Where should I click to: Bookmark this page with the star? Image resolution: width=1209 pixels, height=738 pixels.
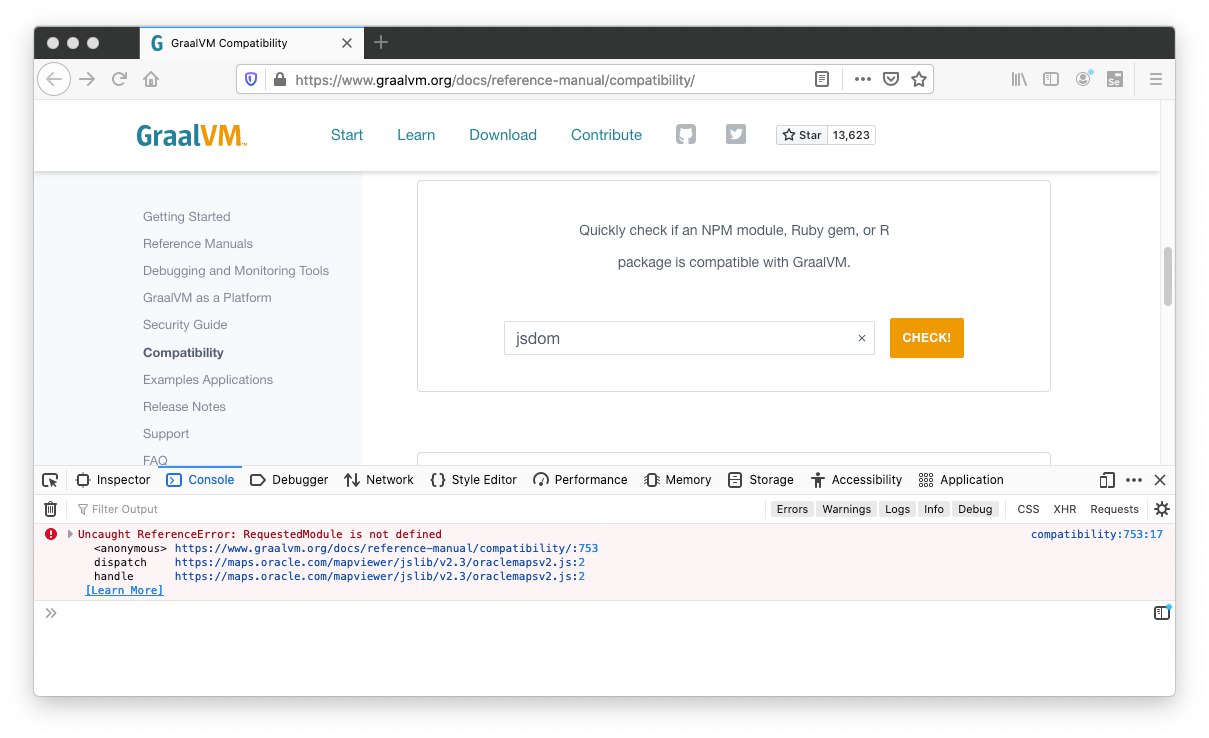click(x=919, y=79)
